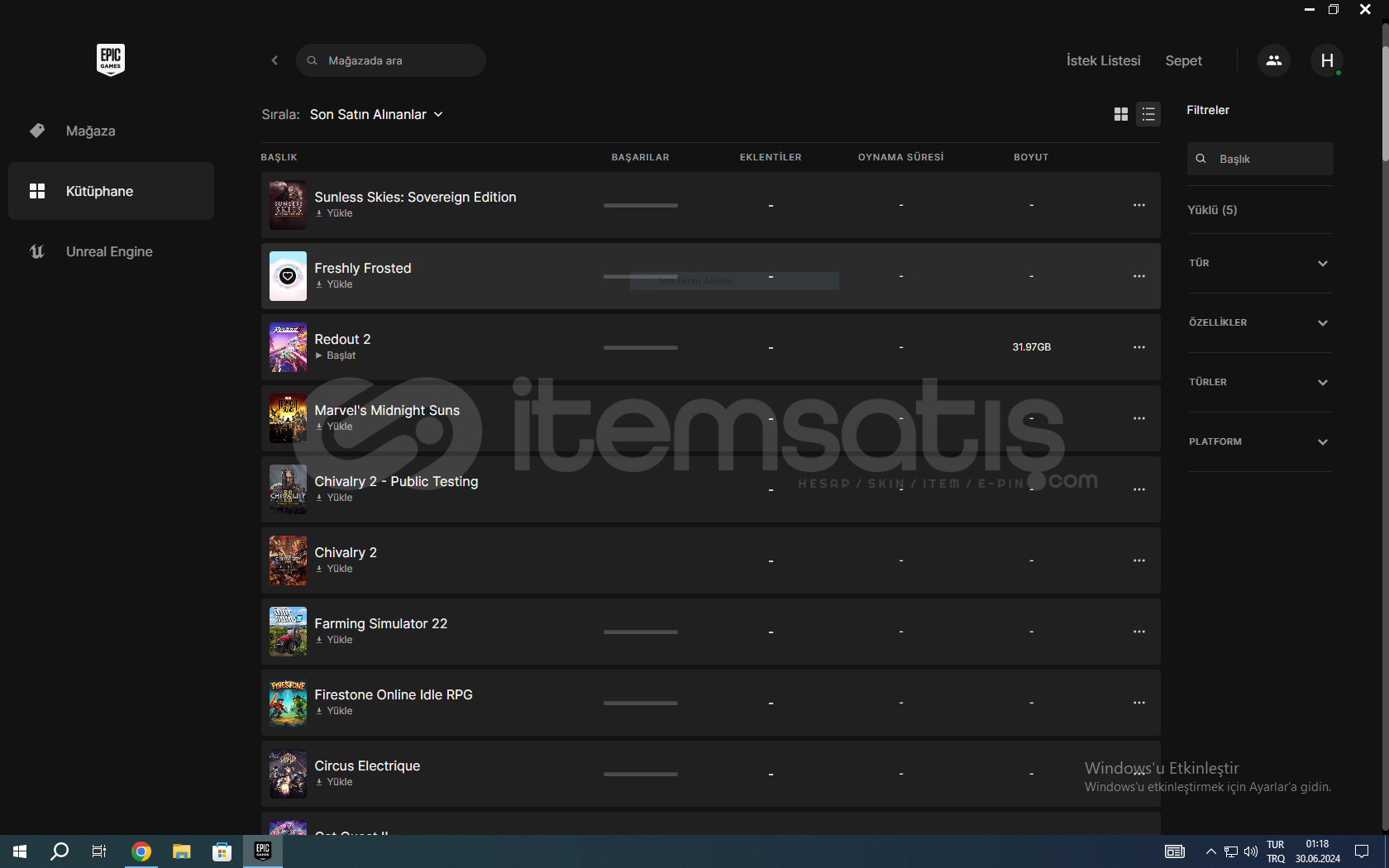The height and width of the screenshot is (868, 1389).
Task: Click Yükle under Farming Simulator 22
Action: [x=334, y=640]
